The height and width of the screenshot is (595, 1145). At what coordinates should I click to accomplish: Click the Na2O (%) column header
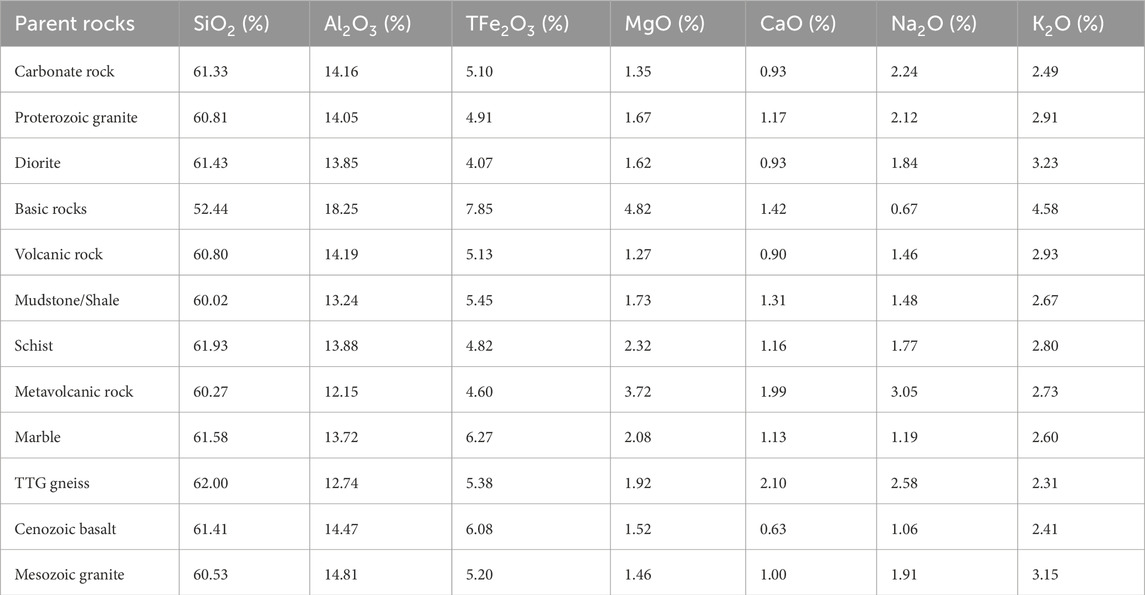coord(933,23)
